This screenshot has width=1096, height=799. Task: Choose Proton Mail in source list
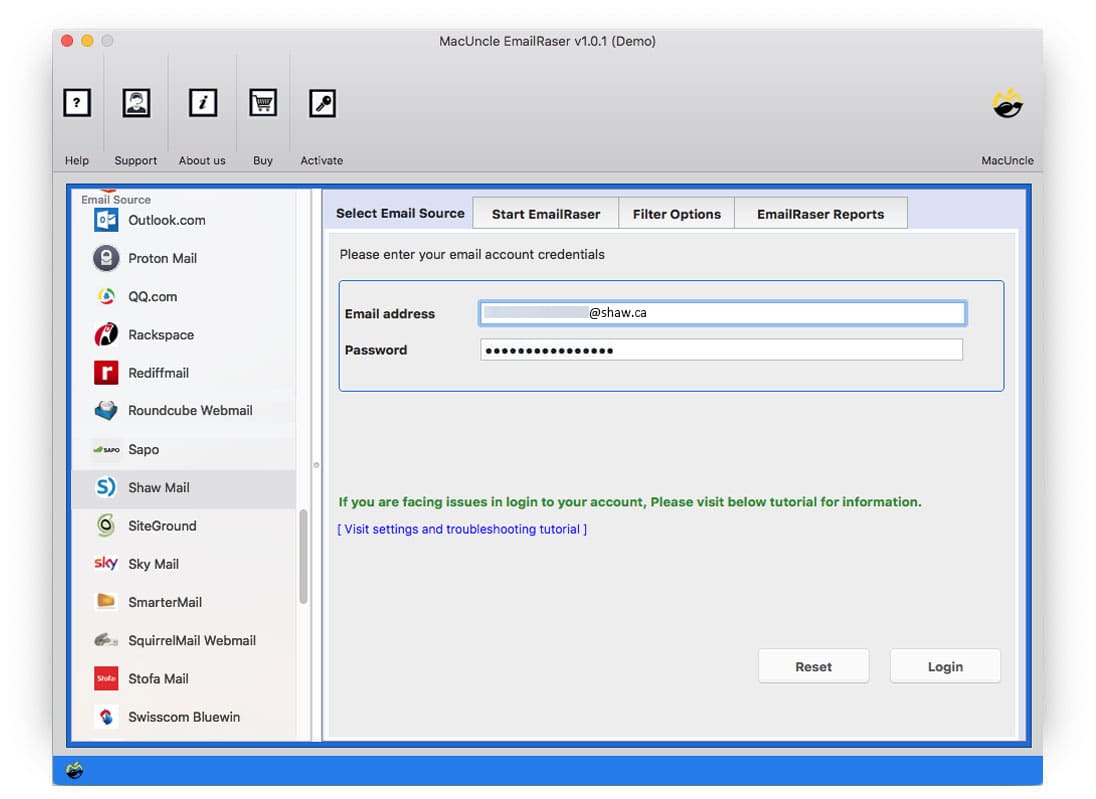tap(162, 258)
